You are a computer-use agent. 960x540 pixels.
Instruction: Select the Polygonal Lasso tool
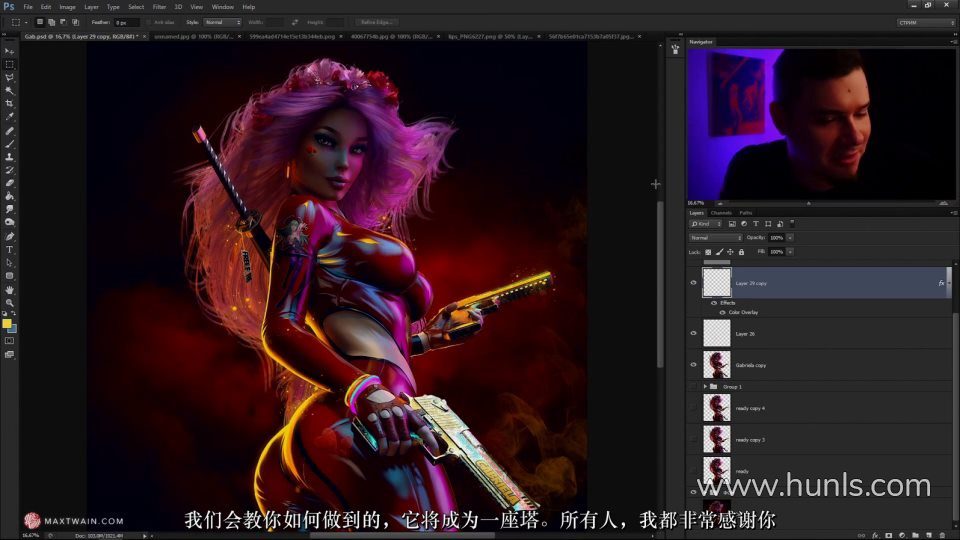pyautogui.click(x=9, y=78)
